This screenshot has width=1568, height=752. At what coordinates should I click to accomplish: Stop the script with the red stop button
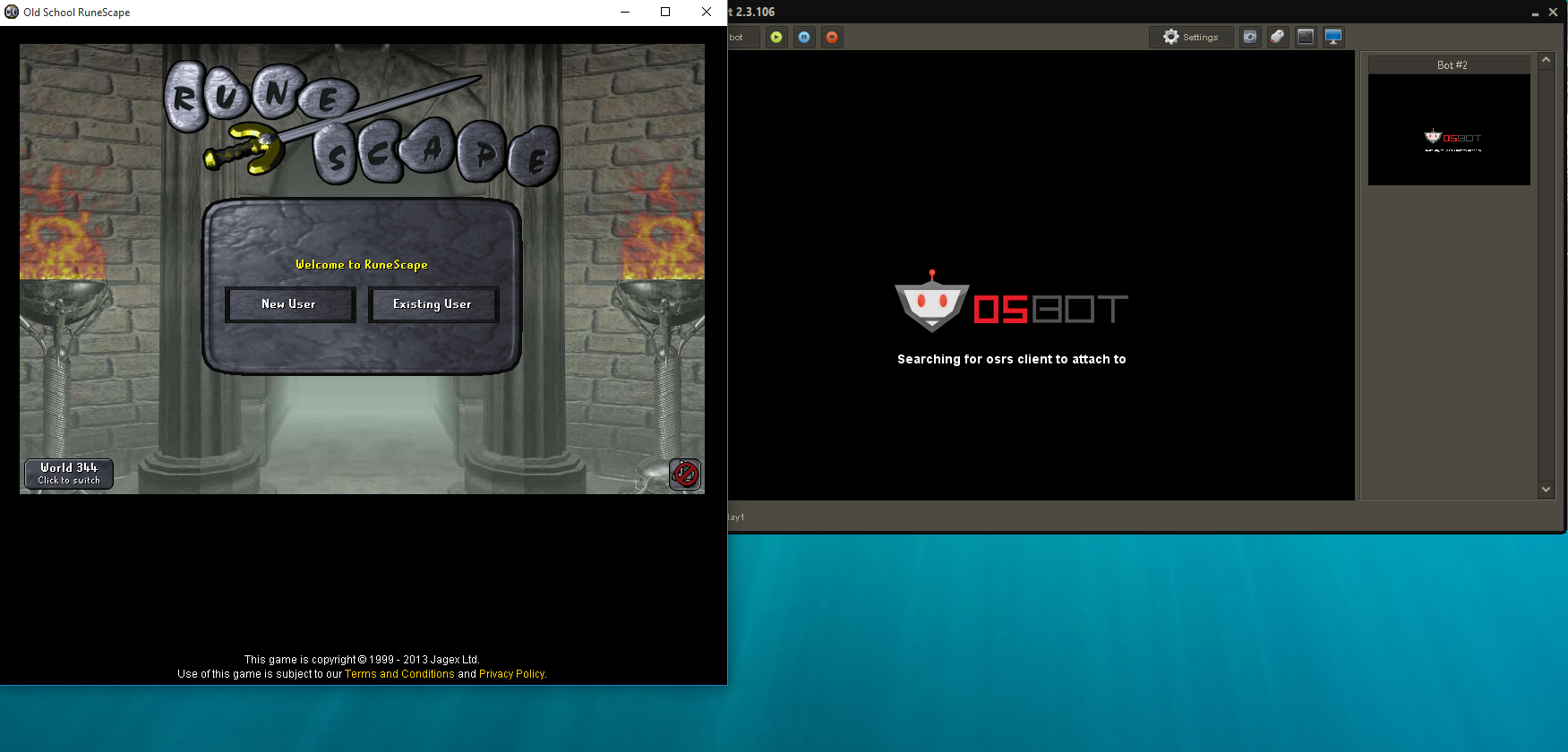pyautogui.click(x=832, y=37)
